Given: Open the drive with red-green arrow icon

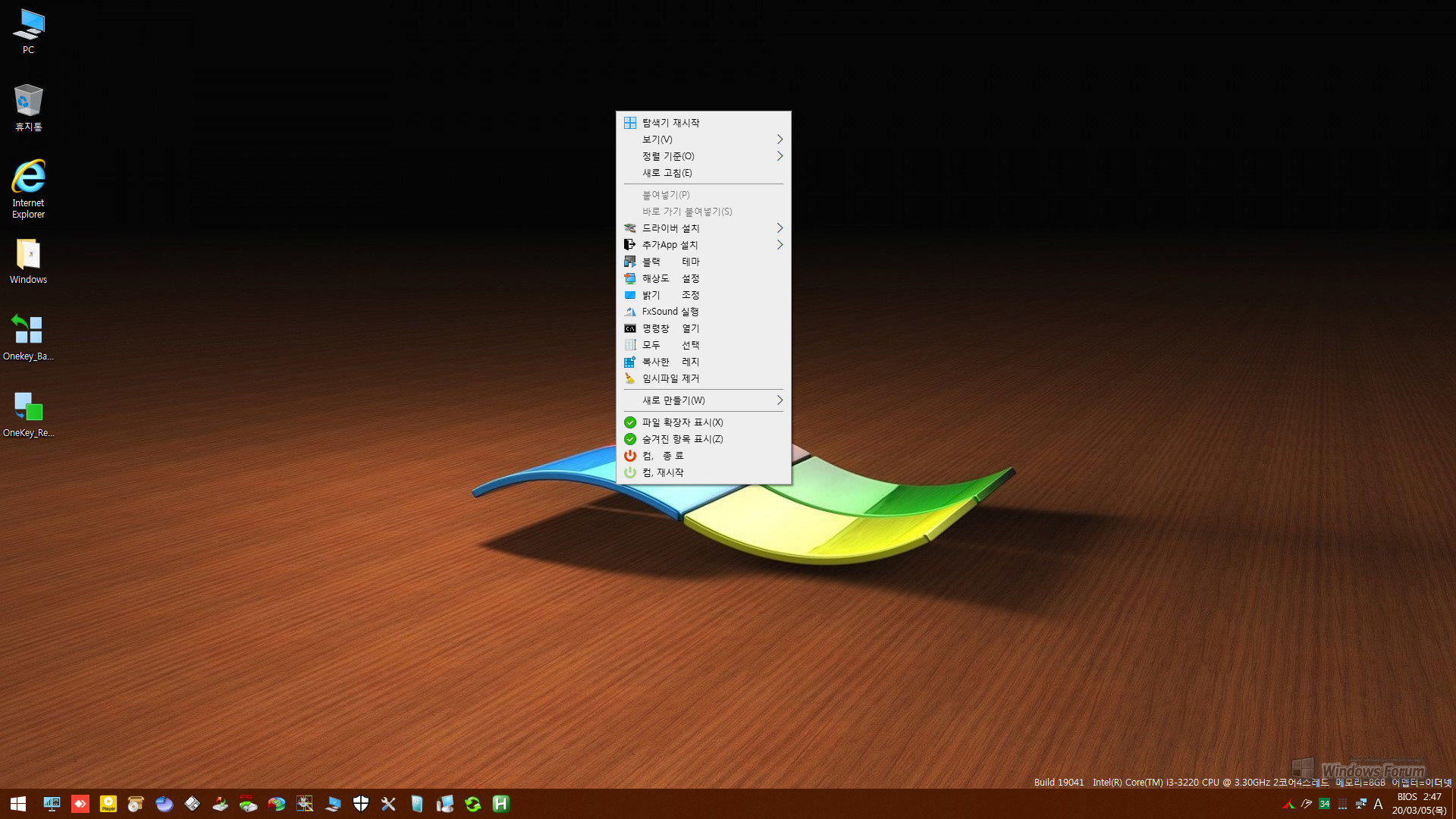Looking at the screenshot, I should [x=220, y=804].
